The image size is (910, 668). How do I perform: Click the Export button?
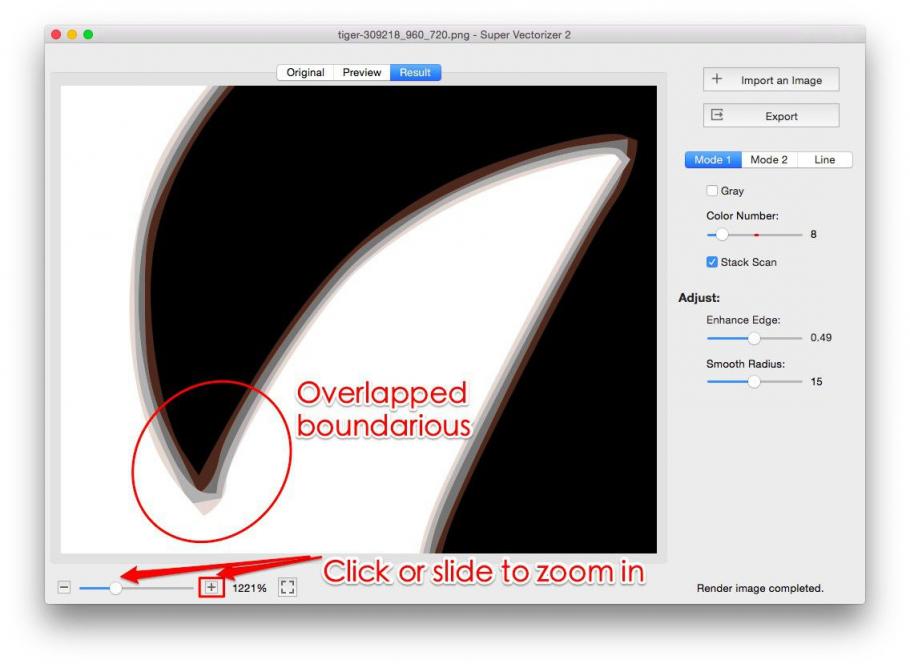point(770,115)
